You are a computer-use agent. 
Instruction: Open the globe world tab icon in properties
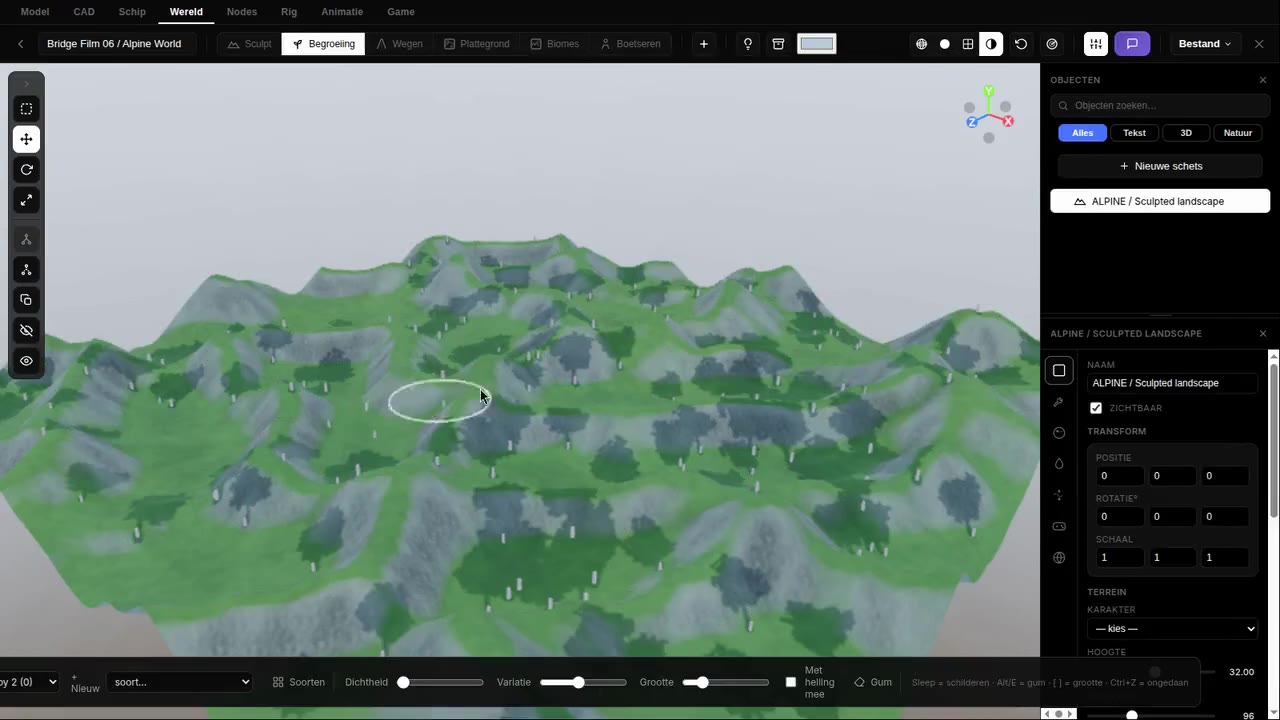[x=1059, y=558]
